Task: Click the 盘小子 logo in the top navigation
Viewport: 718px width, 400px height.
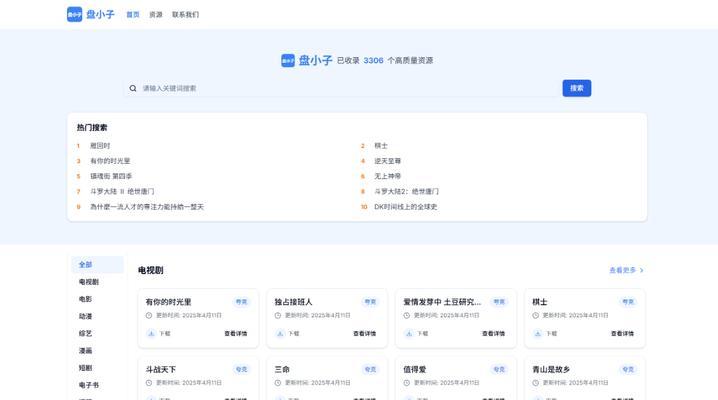Action: [x=91, y=14]
